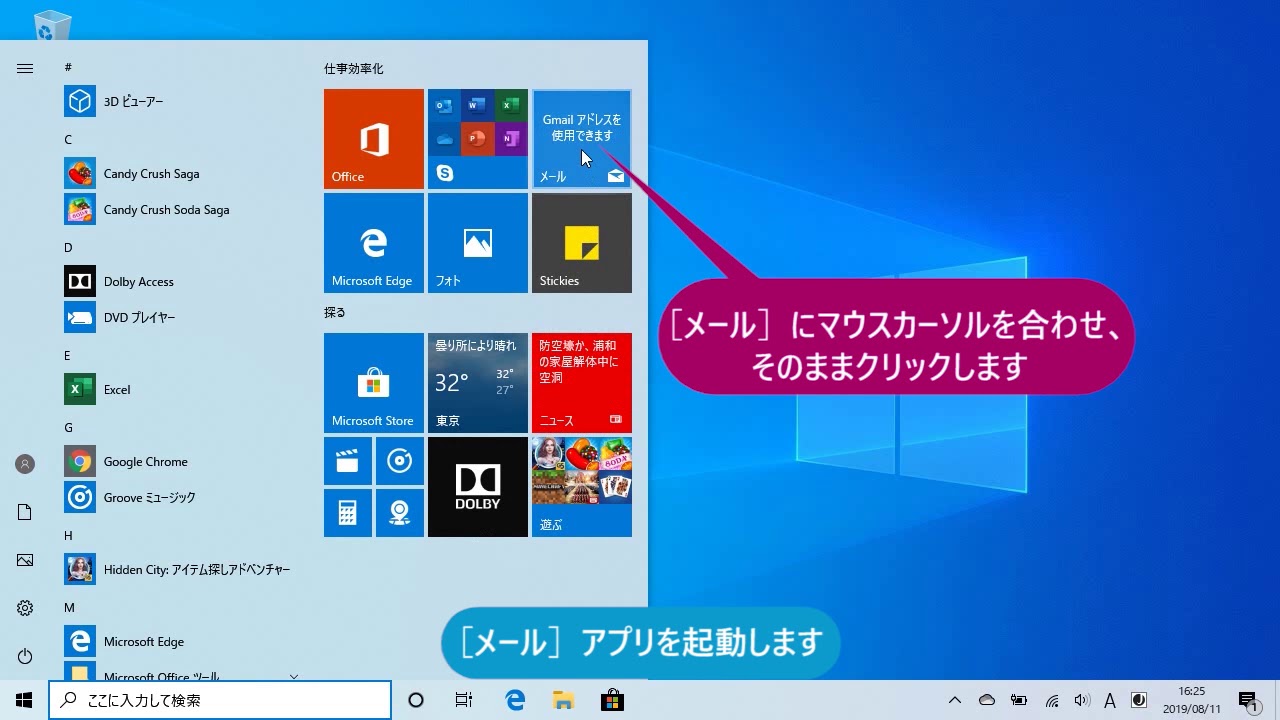Open the games folder tile labeled 遊ぶ
1280x720 pixels.
click(582, 487)
